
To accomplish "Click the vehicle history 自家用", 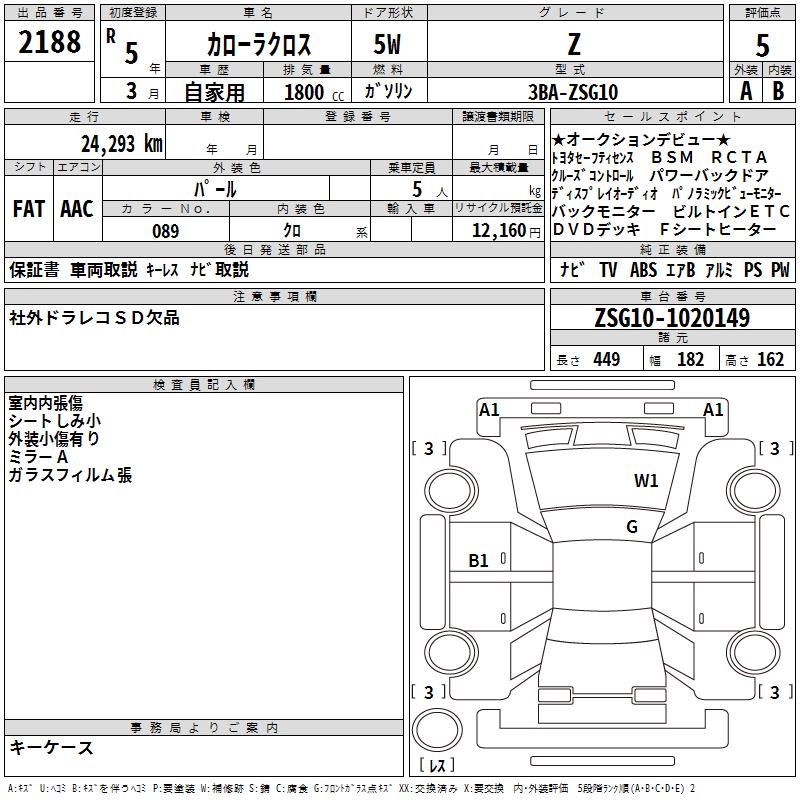I will [x=214, y=92].
